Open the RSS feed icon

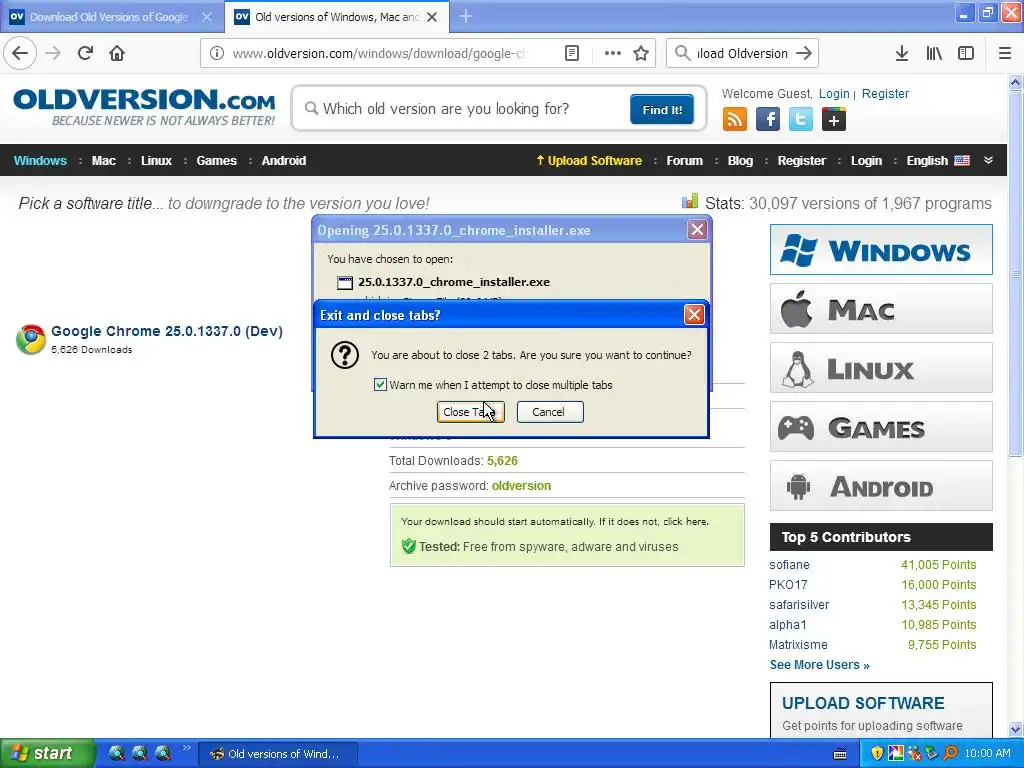click(735, 120)
